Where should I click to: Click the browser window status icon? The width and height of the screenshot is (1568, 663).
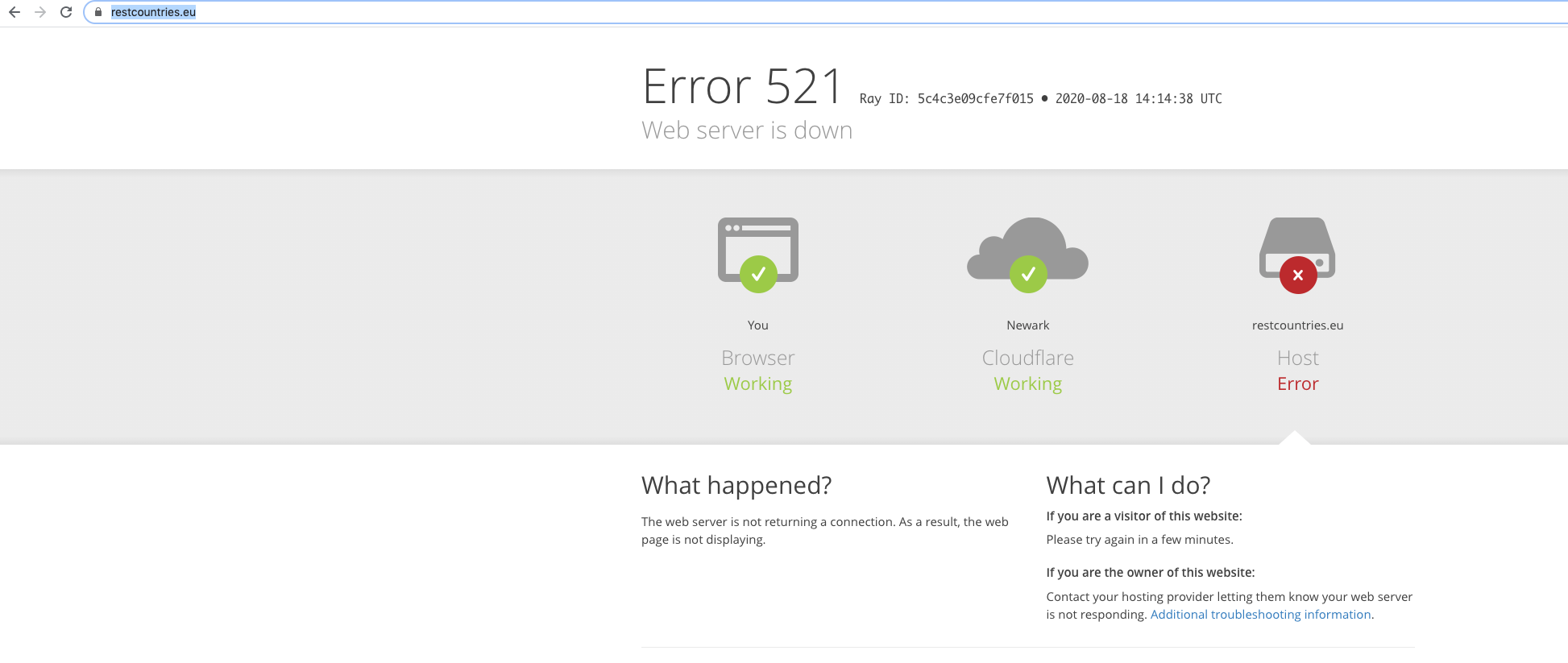(758, 255)
